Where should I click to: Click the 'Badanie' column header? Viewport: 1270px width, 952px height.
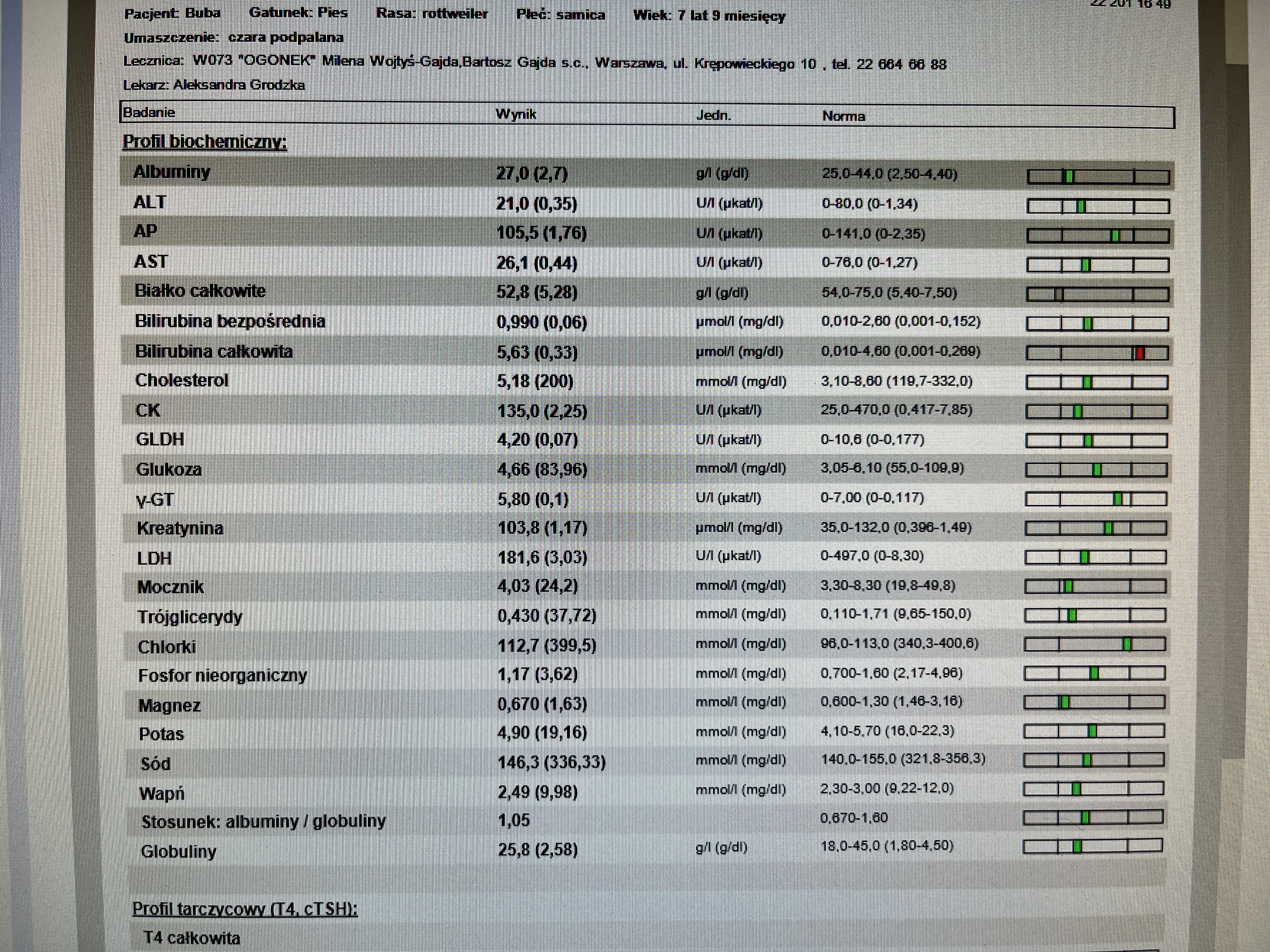click(149, 112)
